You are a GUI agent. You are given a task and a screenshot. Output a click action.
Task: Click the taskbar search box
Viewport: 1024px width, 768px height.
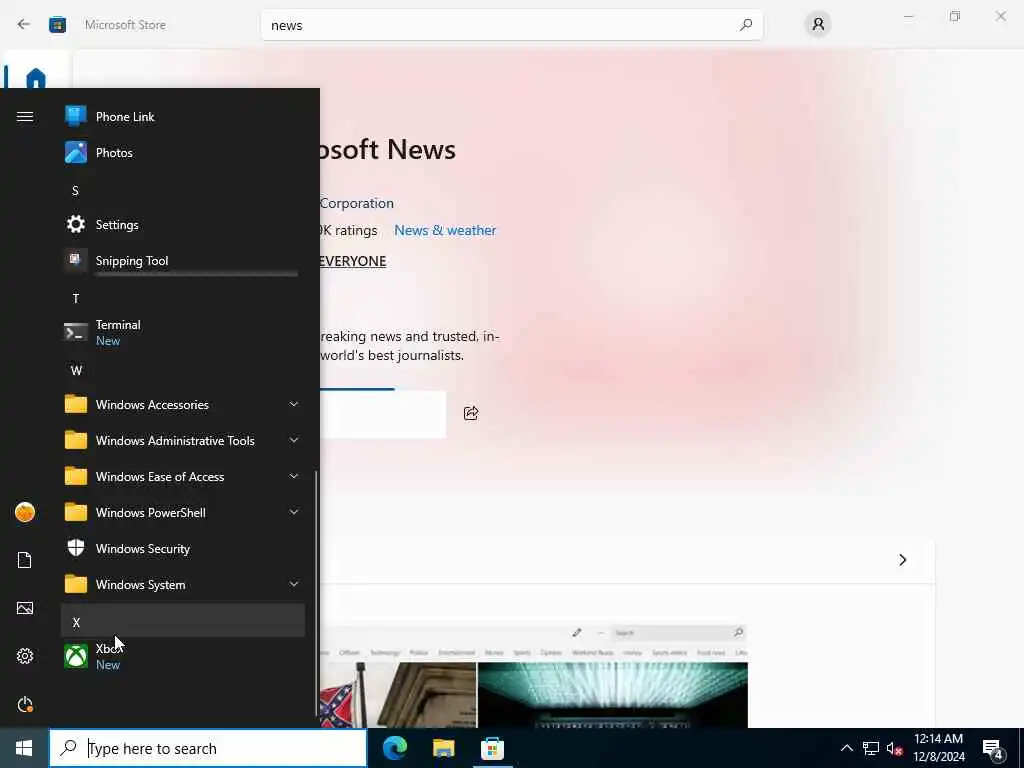[208, 748]
